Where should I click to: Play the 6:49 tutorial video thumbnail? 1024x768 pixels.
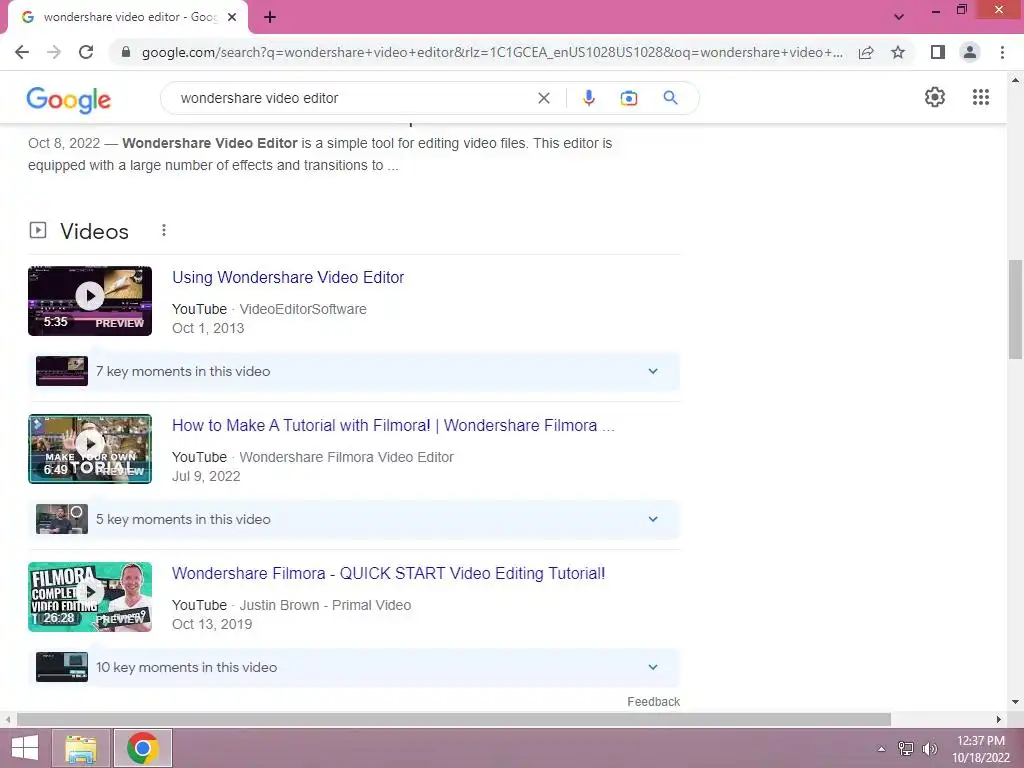point(90,449)
